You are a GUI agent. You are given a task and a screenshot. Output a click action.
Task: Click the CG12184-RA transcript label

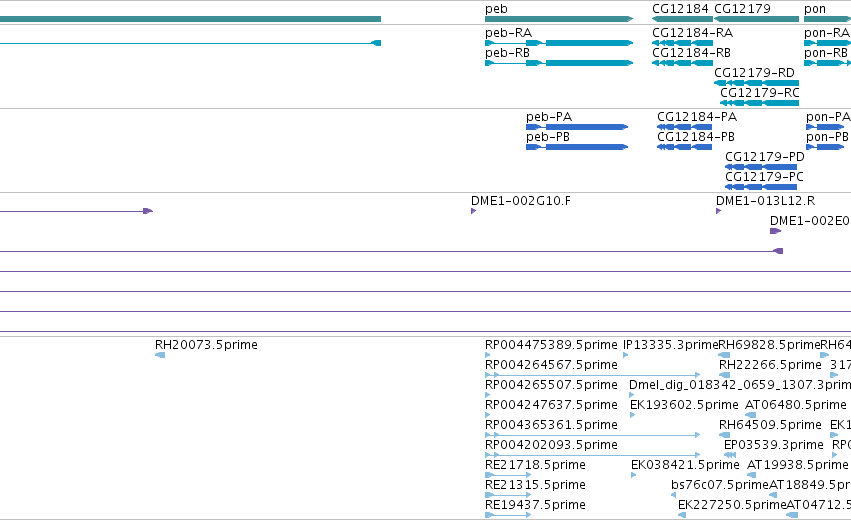click(x=692, y=33)
